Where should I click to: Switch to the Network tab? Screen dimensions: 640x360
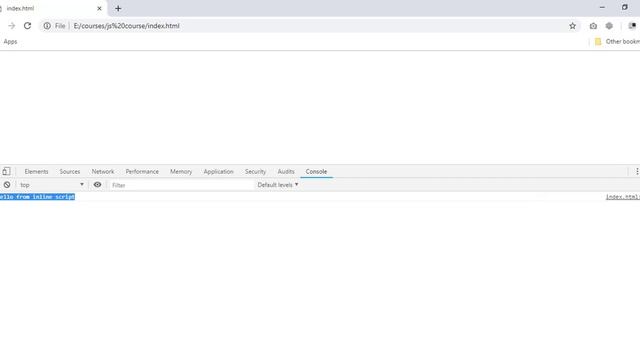(103, 171)
